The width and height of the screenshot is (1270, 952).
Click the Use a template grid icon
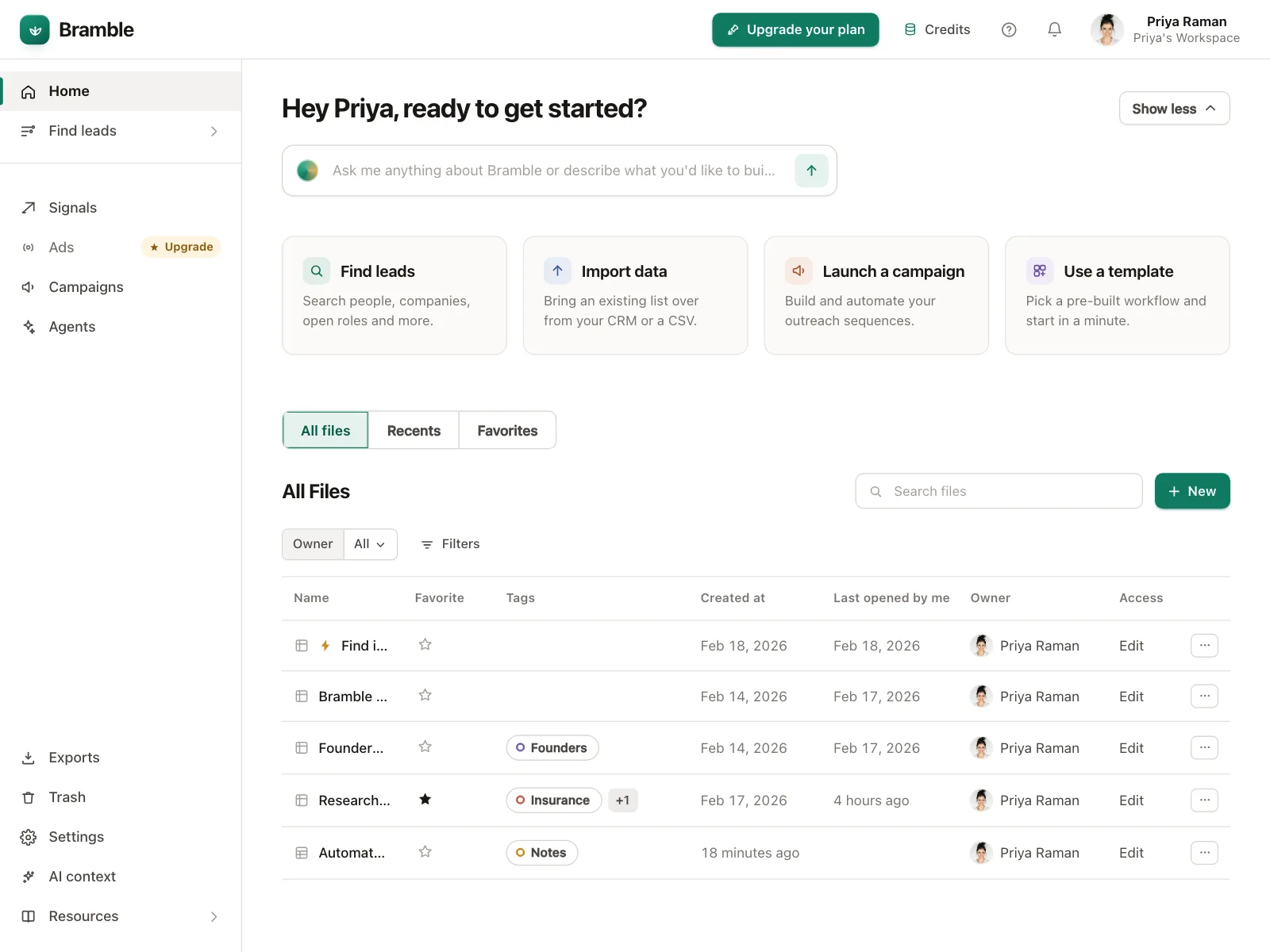(1040, 271)
